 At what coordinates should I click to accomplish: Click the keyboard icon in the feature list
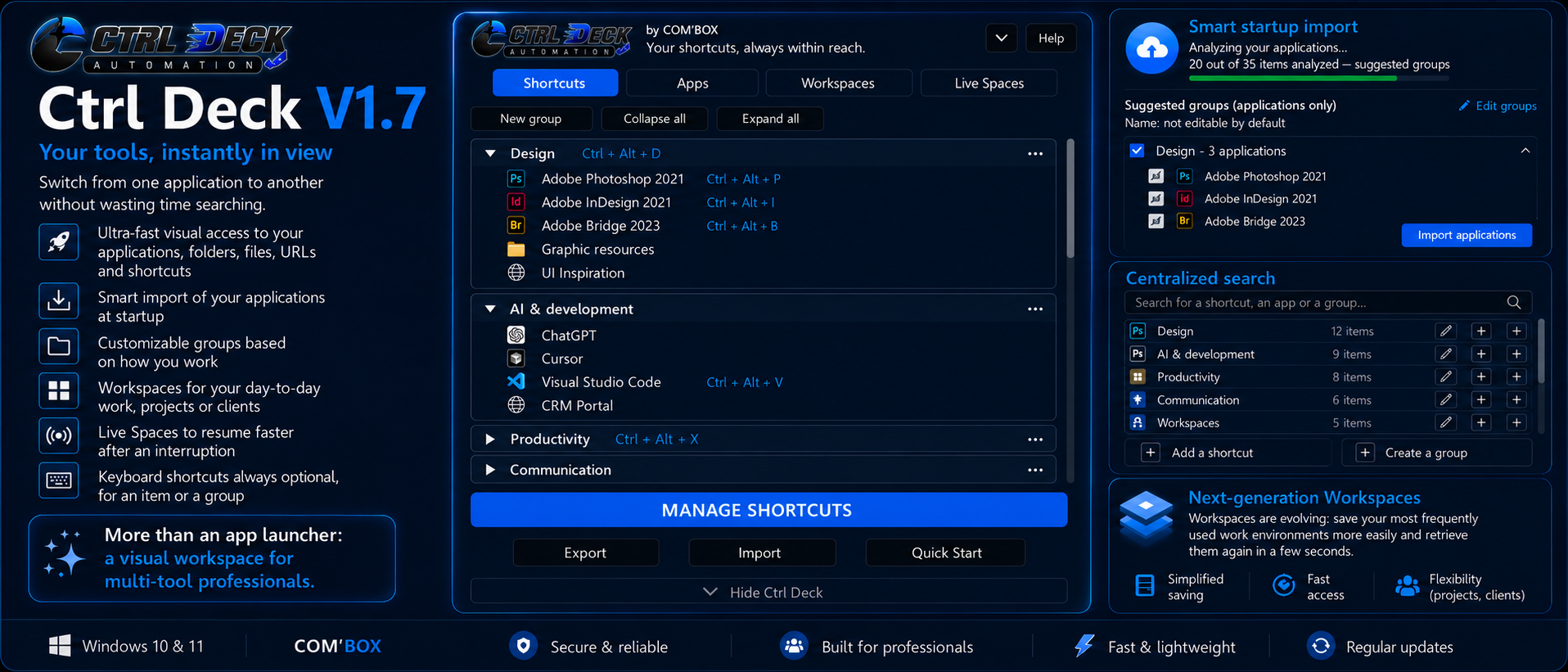point(59,480)
